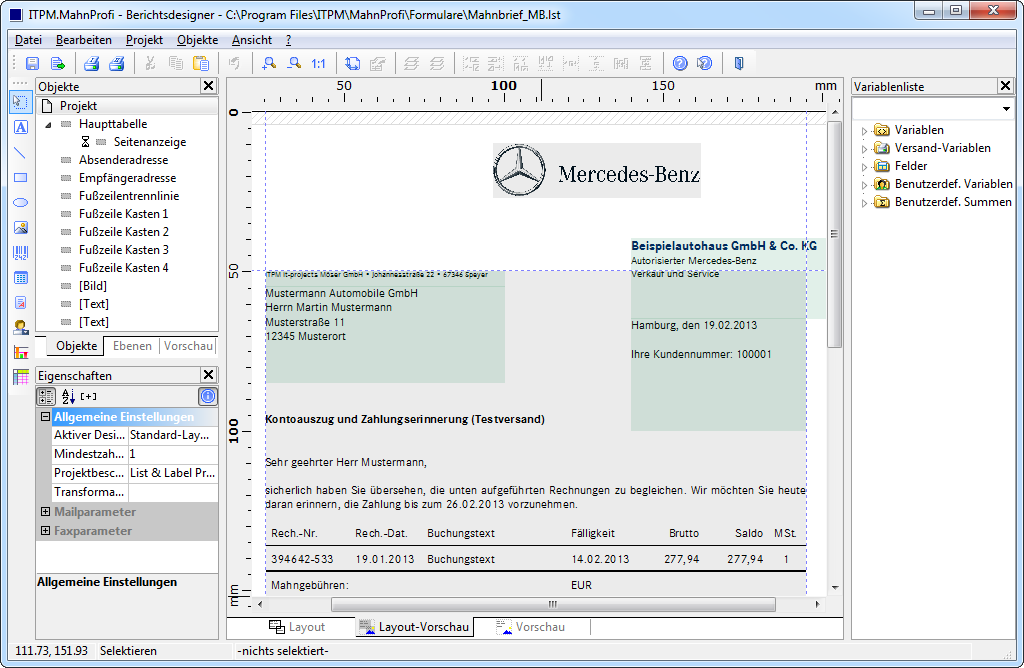Open the Objekte menu in the menu bar
The image size is (1024, 668).
point(197,40)
